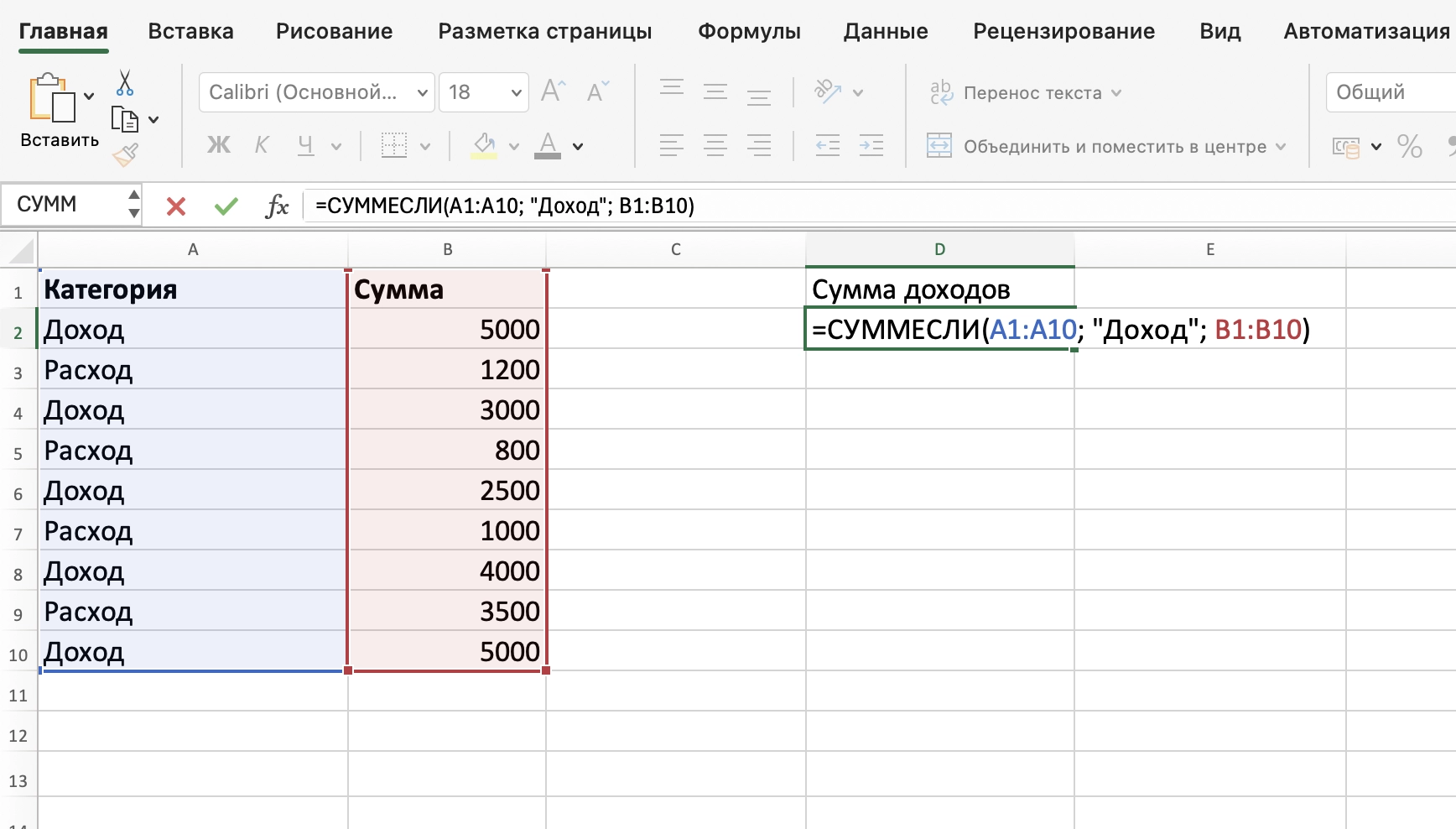The width and height of the screenshot is (1456, 829).
Task: Apply percent style formatting
Action: [1411, 146]
